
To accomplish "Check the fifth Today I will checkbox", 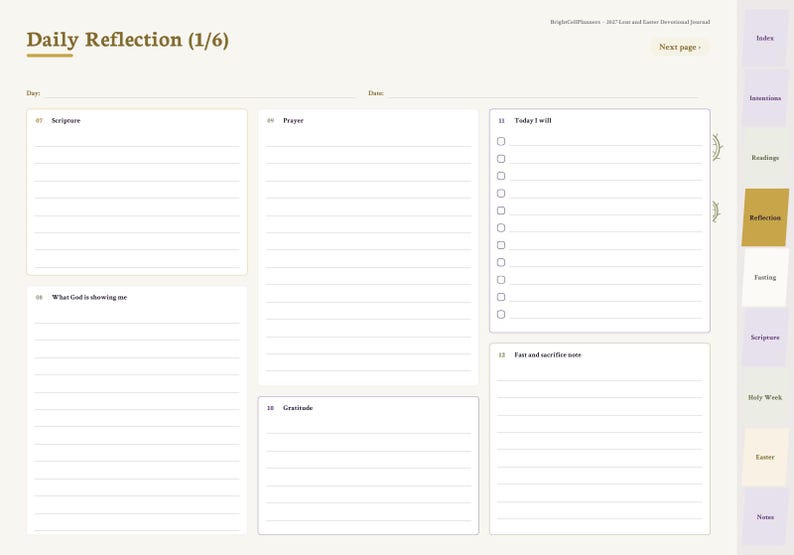I will pos(501,210).
